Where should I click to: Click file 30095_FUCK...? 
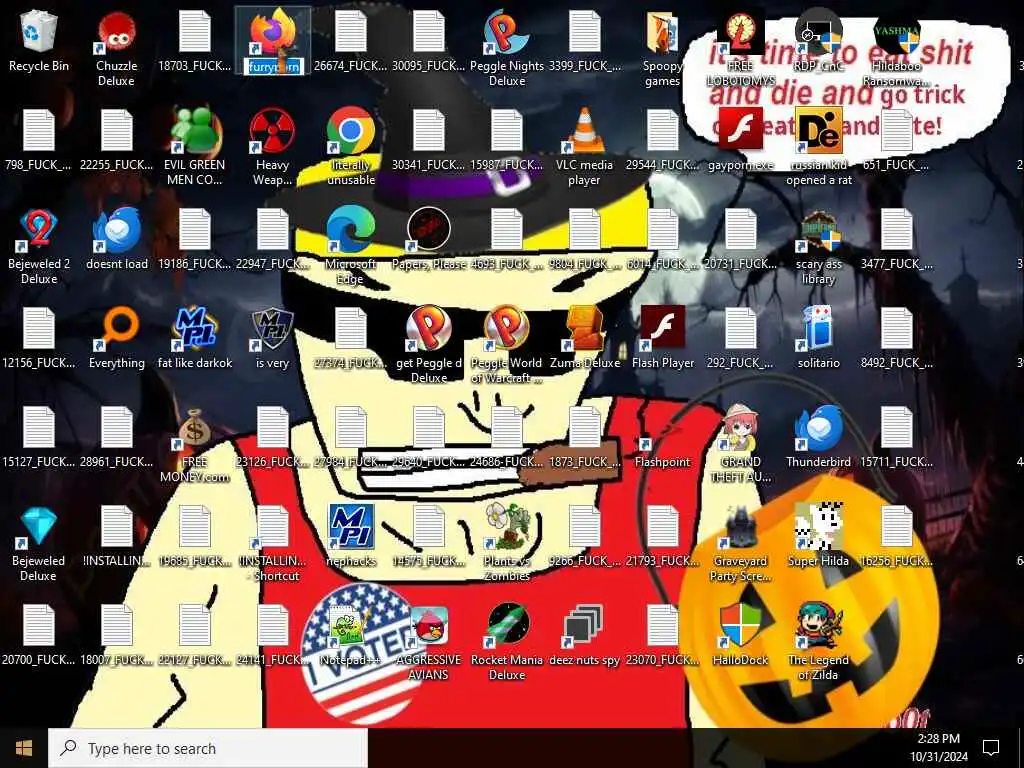[428, 33]
